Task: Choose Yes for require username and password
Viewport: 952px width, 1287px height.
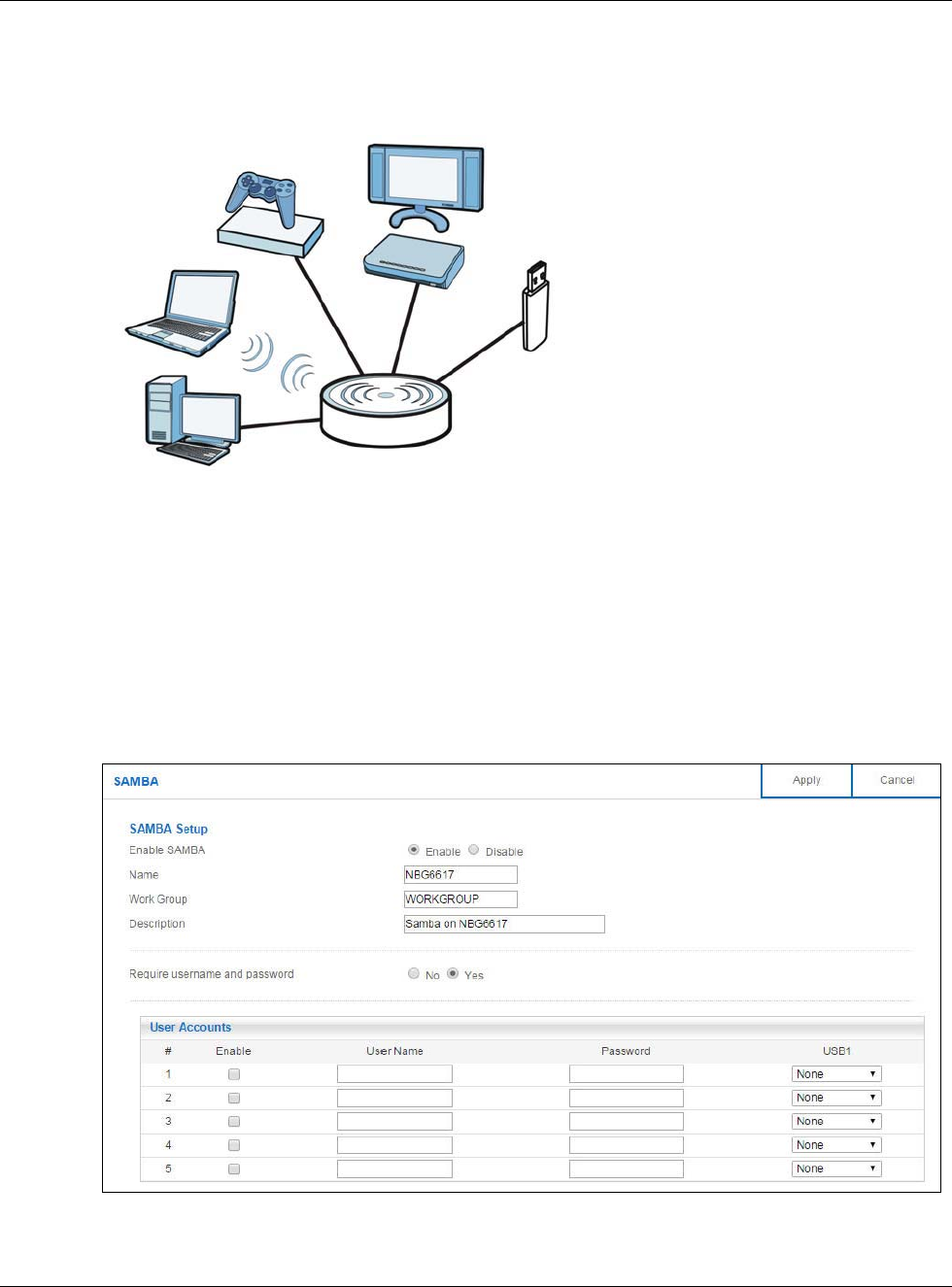Action: [x=453, y=973]
